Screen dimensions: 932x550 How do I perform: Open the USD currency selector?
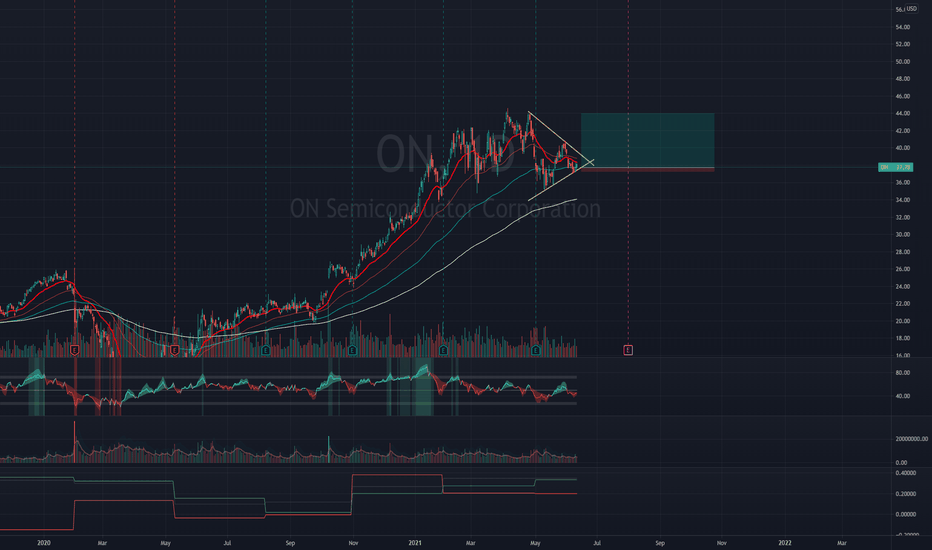click(912, 9)
